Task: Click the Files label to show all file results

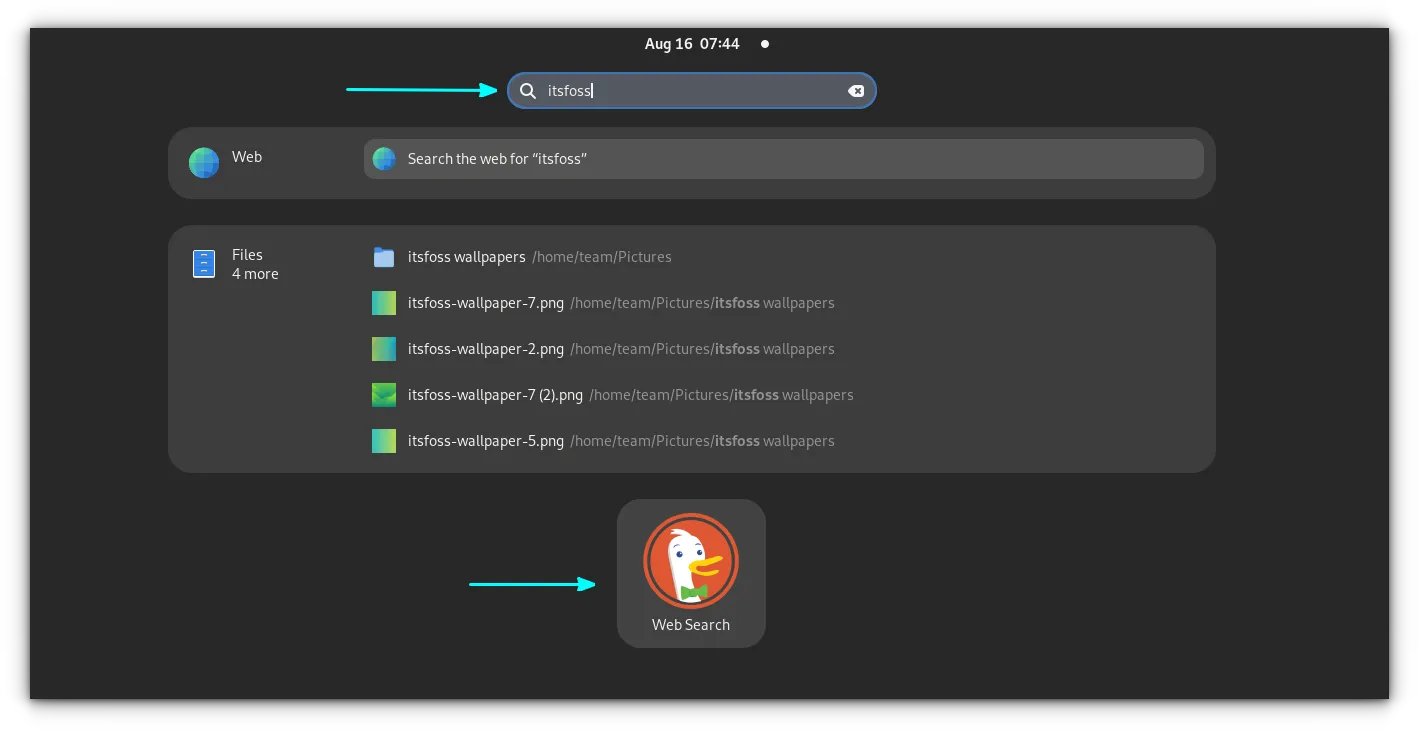Action: click(248, 254)
